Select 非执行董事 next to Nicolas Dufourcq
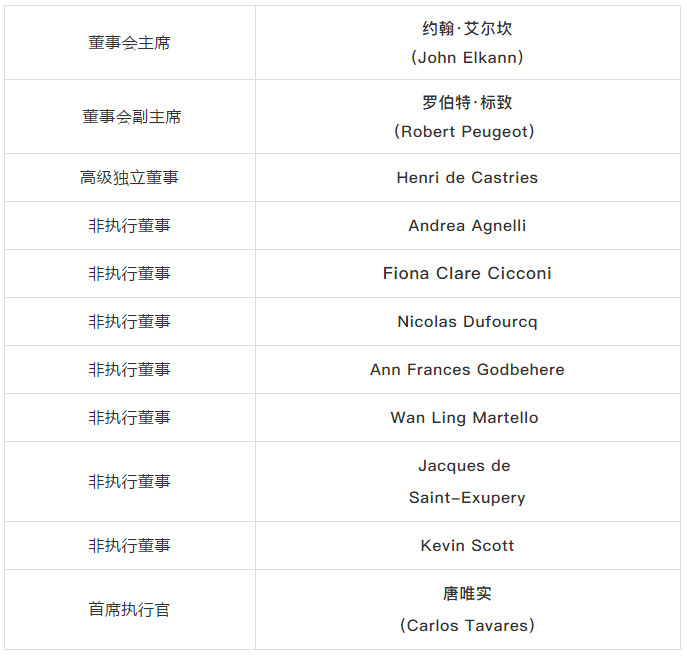This screenshot has height=656, width=687. point(129,322)
